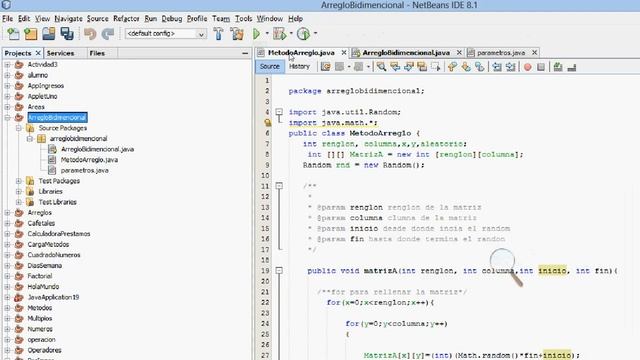Click the Previous Bookmark editor icon
This screenshot has height=360, width=640.
click(452, 67)
